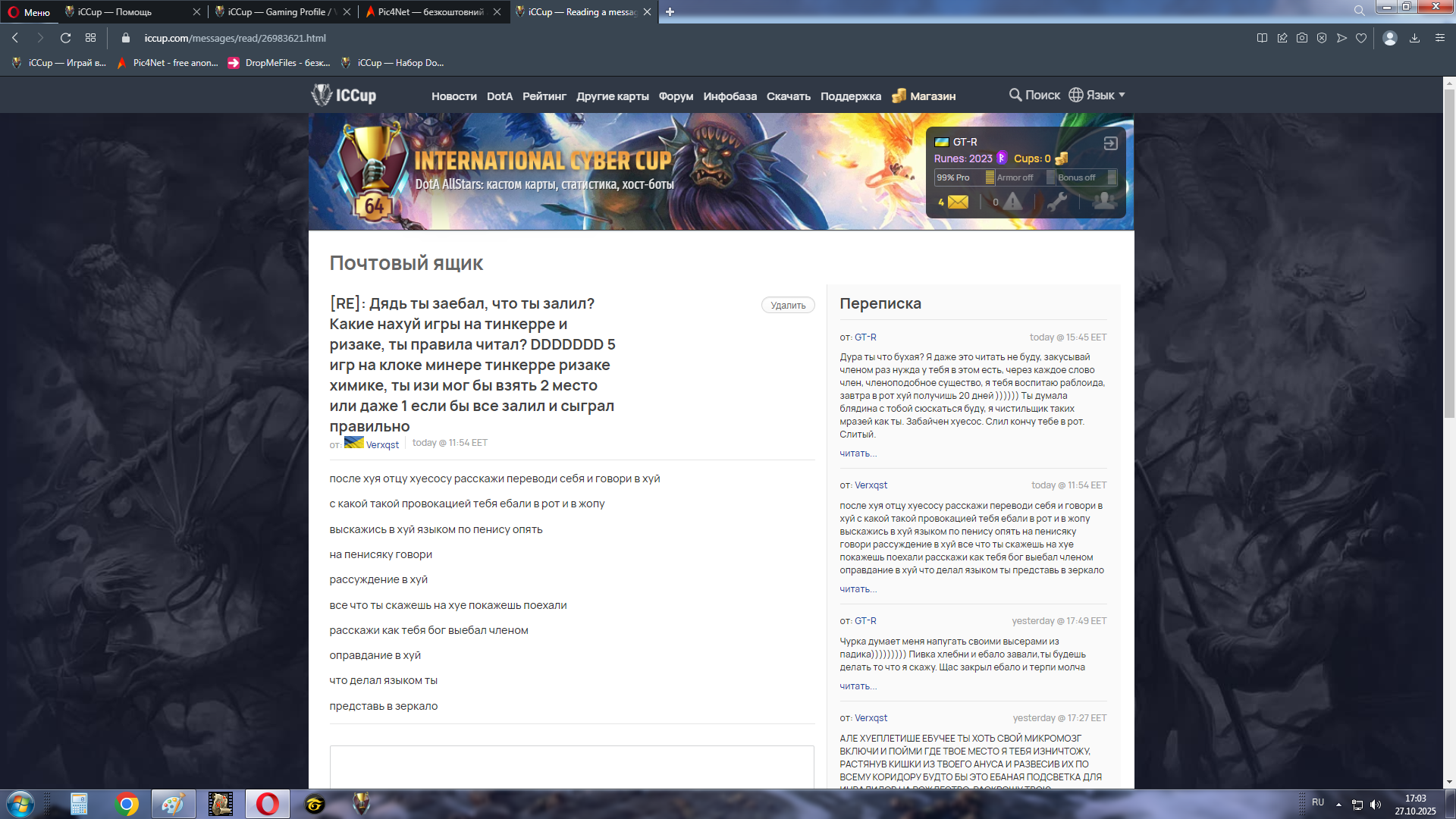Toggle the Bonus off switch

[x=1111, y=177]
